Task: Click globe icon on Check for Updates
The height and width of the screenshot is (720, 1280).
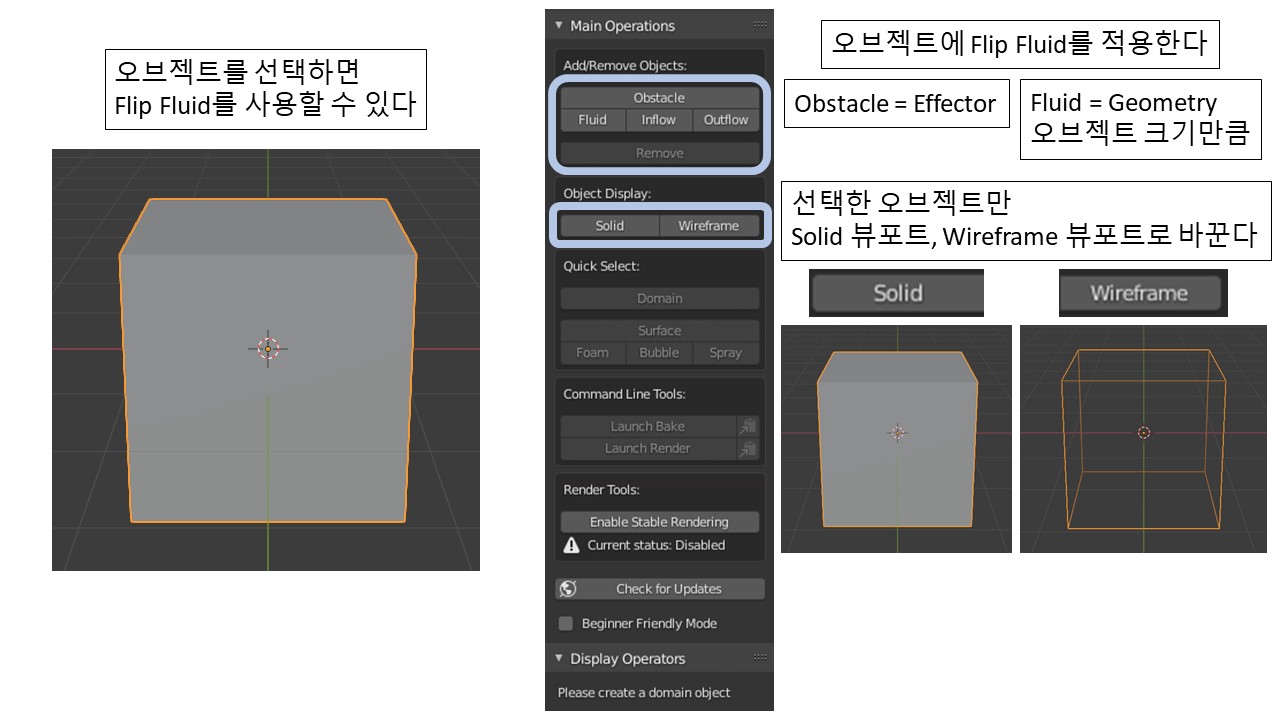Action: [x=568, y=589]
